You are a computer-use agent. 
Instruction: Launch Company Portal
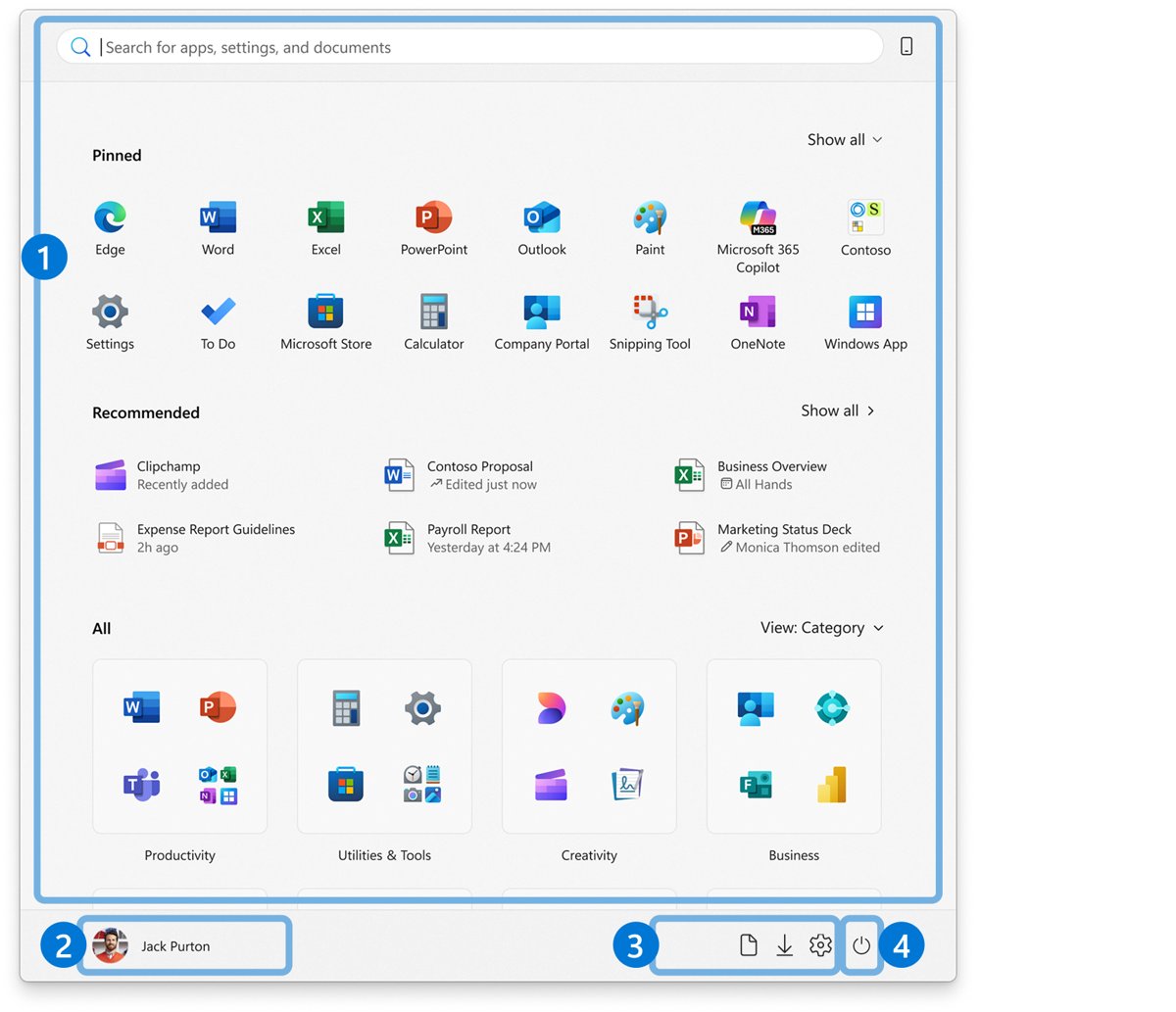542,312
